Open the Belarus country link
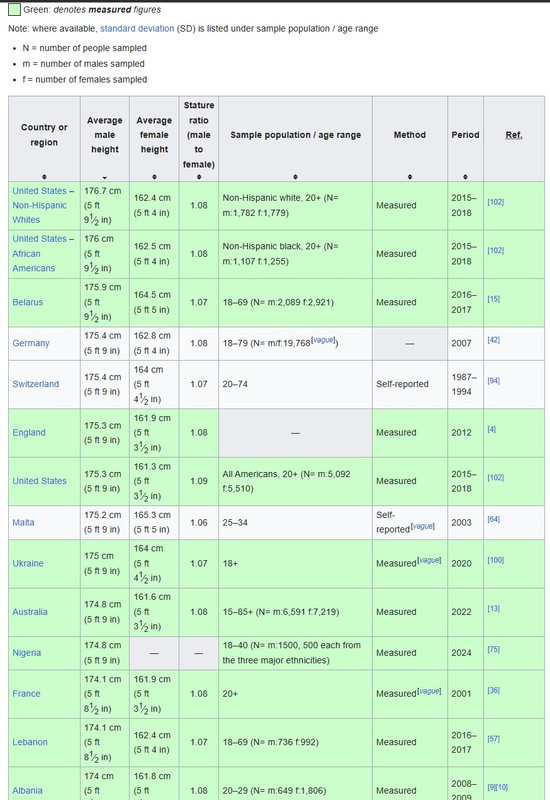This screenshot has height=800, width=550. pyautogui.click(x=28, y=302)
